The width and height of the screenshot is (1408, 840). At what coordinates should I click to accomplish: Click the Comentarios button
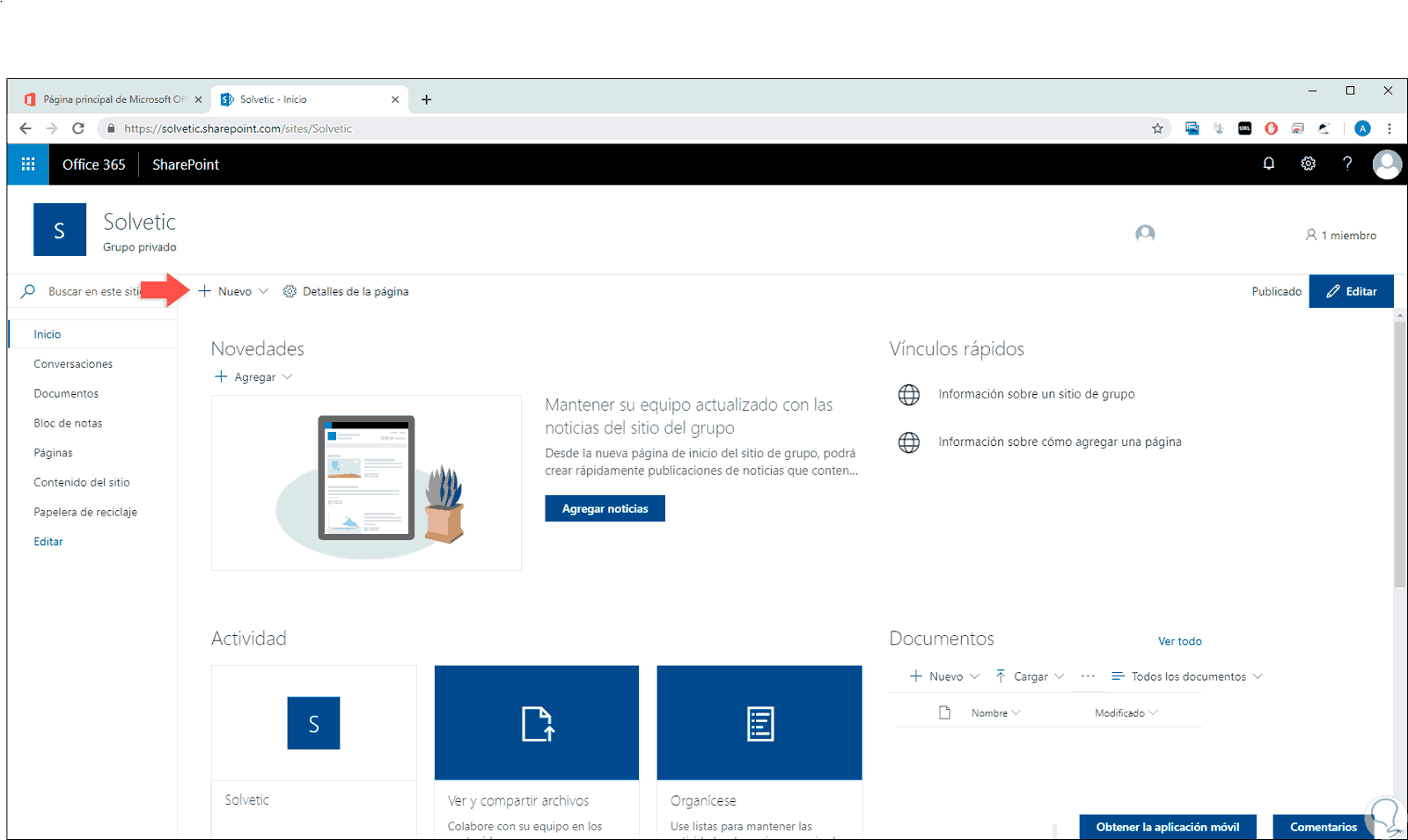pos(1324,827)
